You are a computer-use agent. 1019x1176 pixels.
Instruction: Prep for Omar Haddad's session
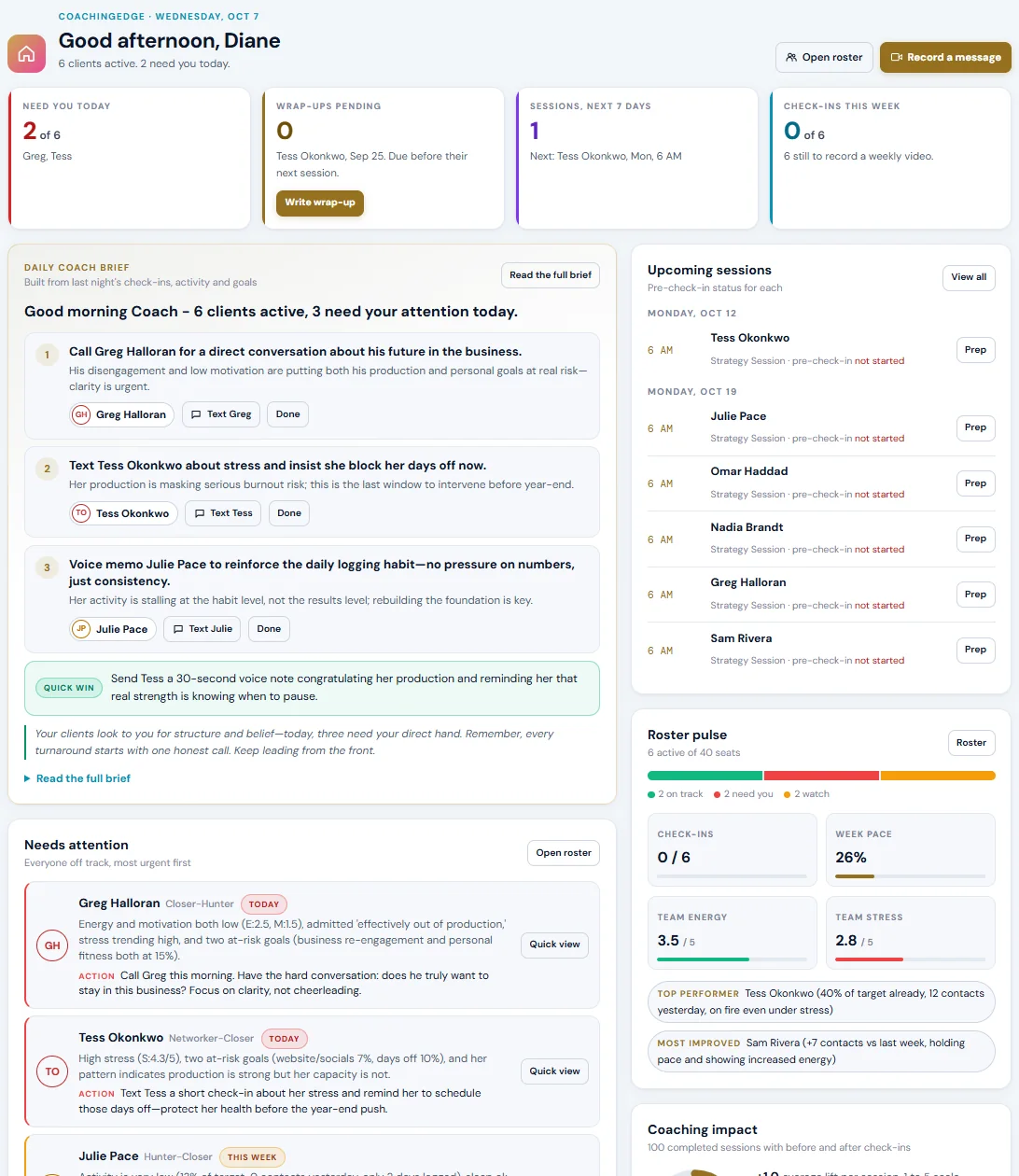pyautogui.click(x=975, y=483)
